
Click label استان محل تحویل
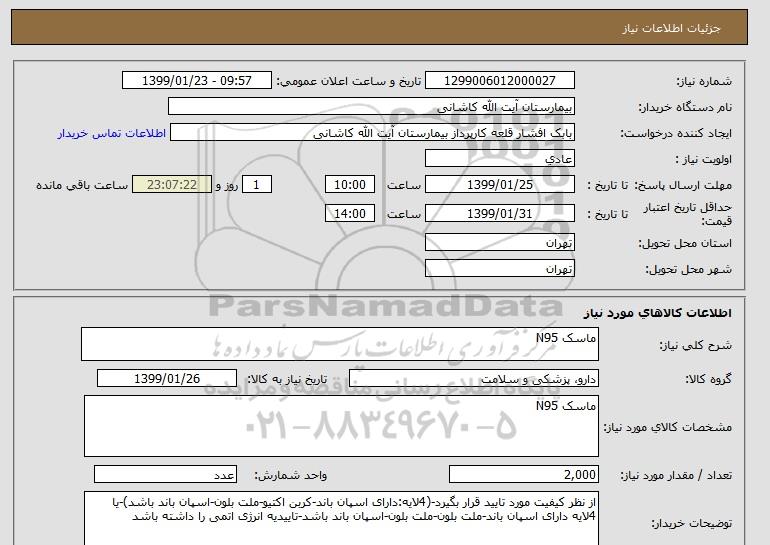[685, 243]
